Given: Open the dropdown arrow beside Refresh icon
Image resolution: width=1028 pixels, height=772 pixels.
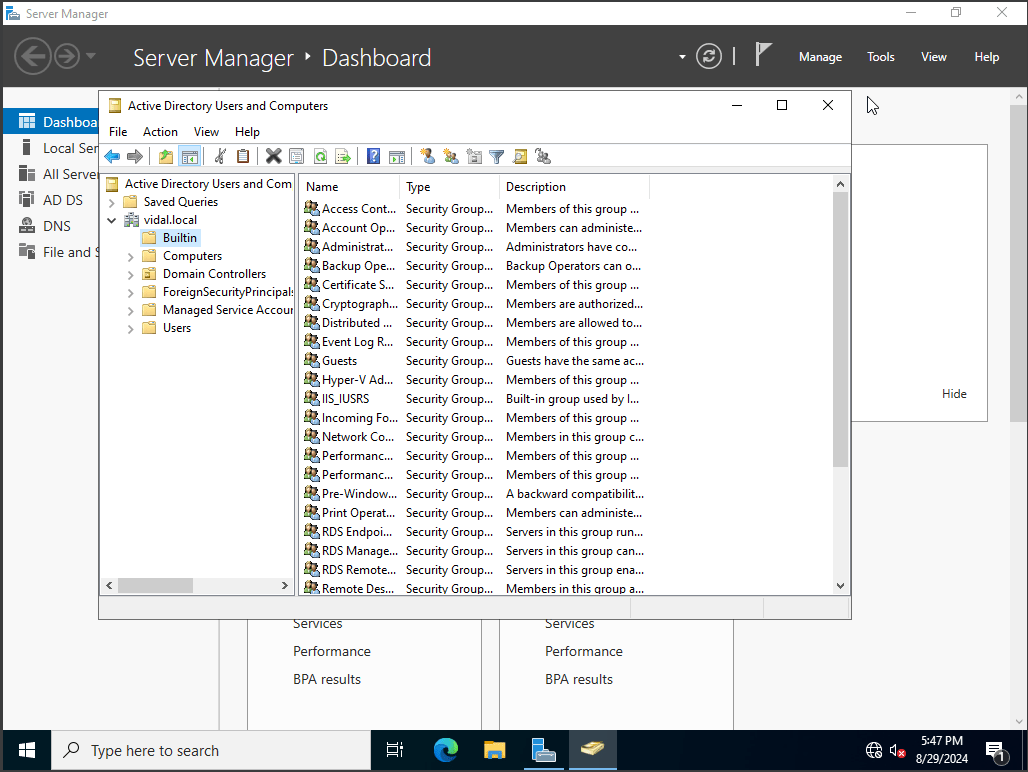Looking at the screenshot, I should pyautogui.click(x=682, y=57).
